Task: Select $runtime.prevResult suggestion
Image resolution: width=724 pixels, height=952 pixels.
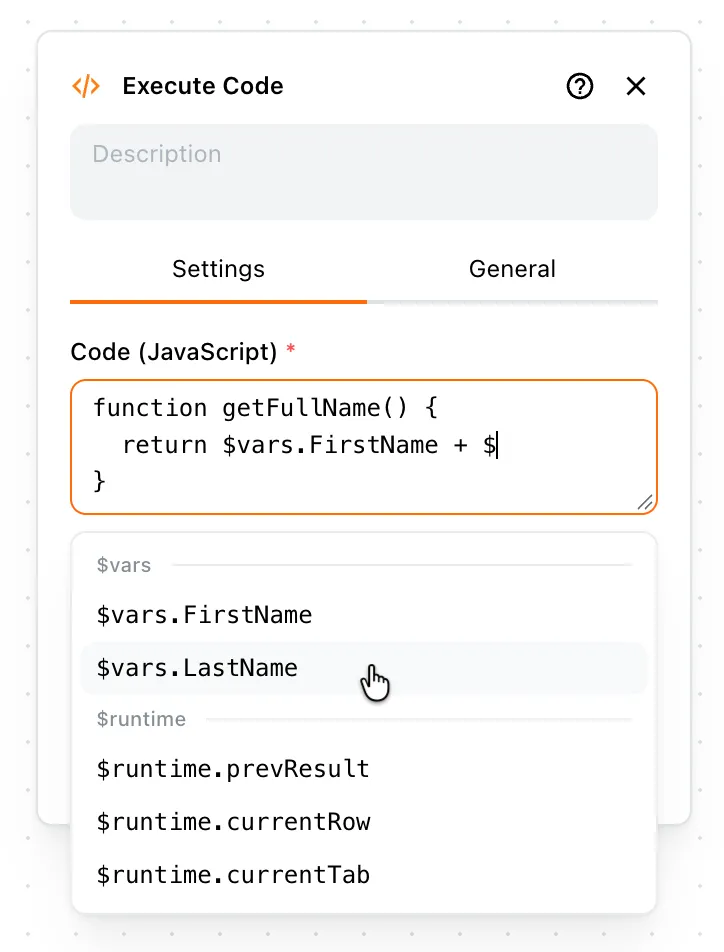Action: (x=364, y=769)
